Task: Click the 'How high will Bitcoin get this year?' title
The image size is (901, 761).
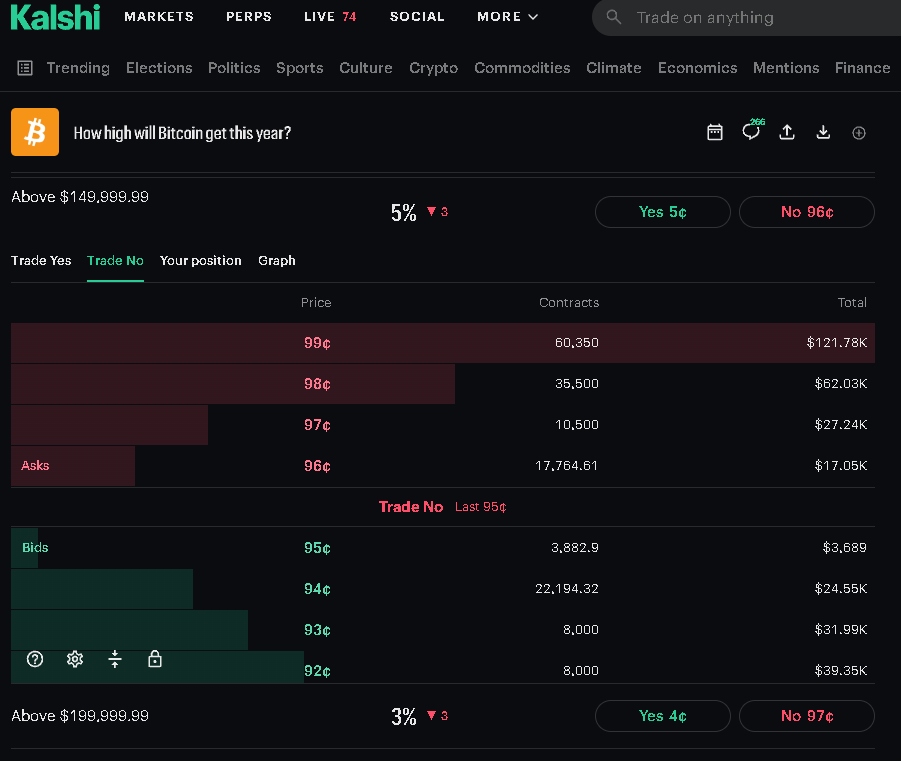Action: pyautogui.click(x=182, y=133)
